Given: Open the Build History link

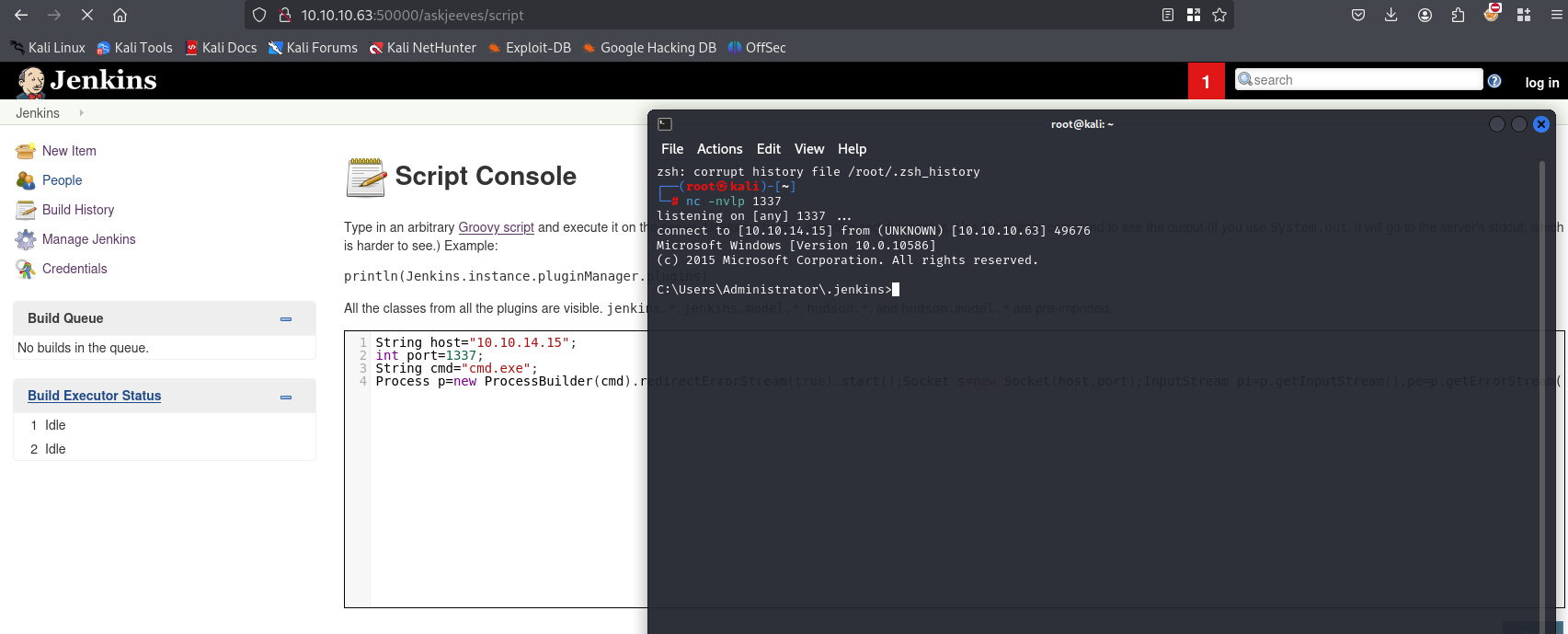Looking at the screenshot, I should 78,210.
